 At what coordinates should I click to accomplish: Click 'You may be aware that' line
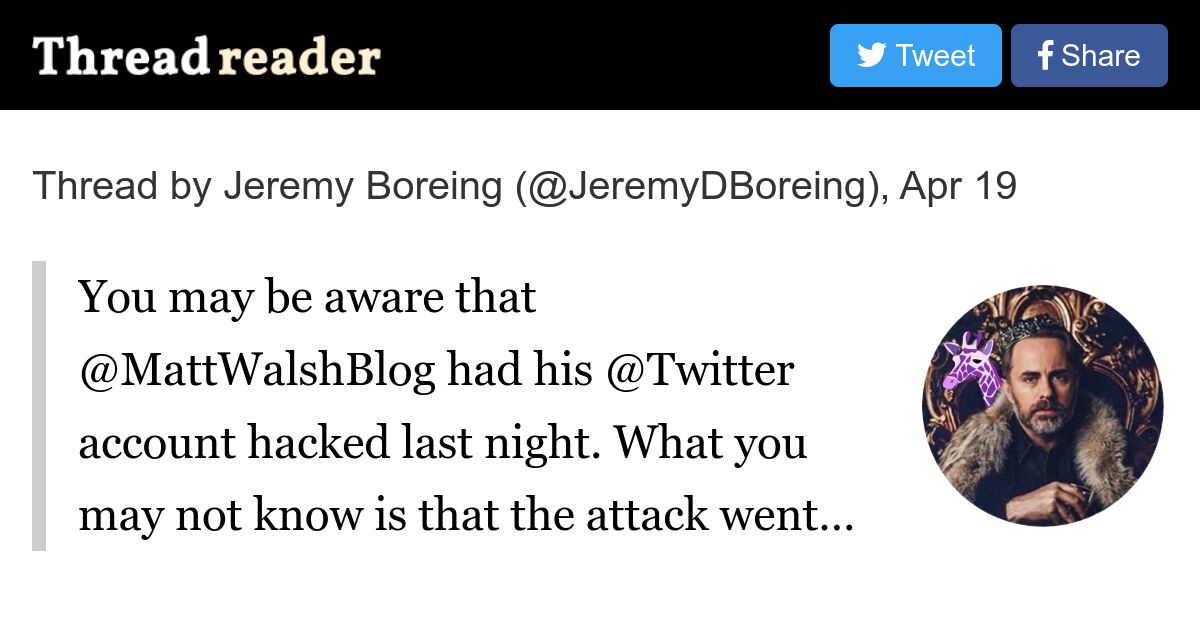pyautogui.click(x=307, y=297)
